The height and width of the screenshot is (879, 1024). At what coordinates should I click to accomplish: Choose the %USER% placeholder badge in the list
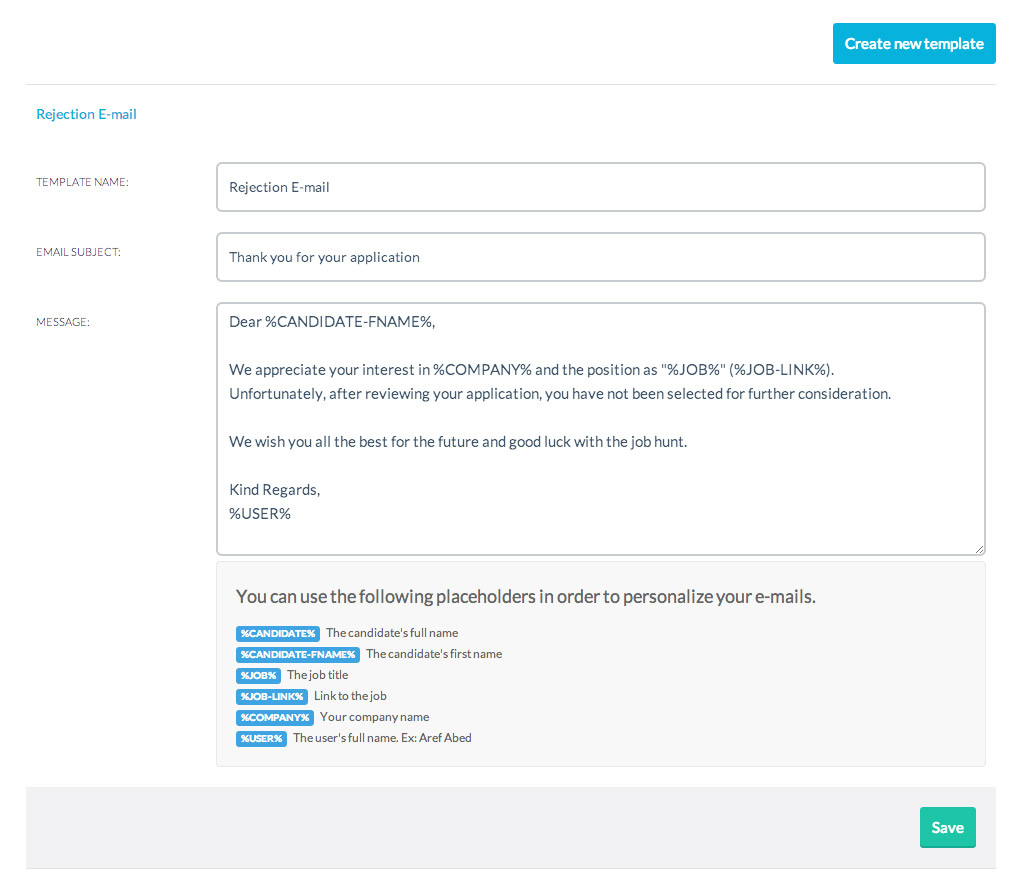[x=262, y=738]
